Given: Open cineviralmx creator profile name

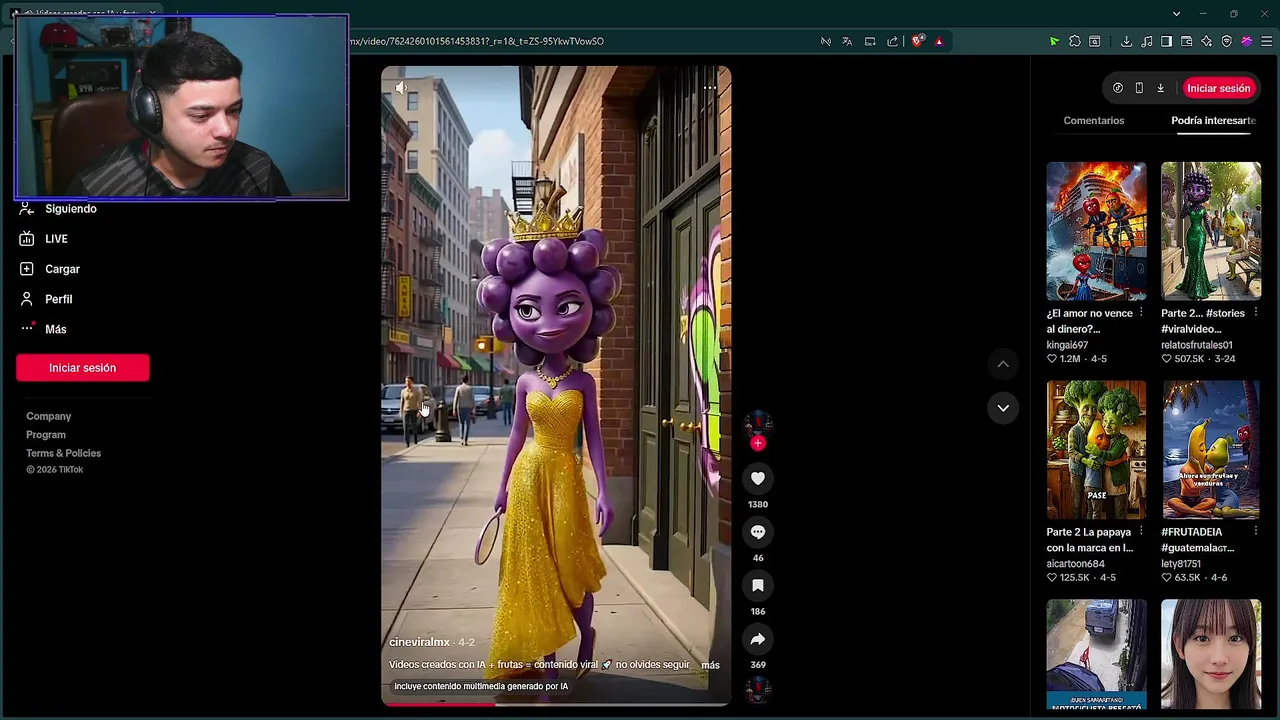Looking at the screenshot, I should coord(419,642).
